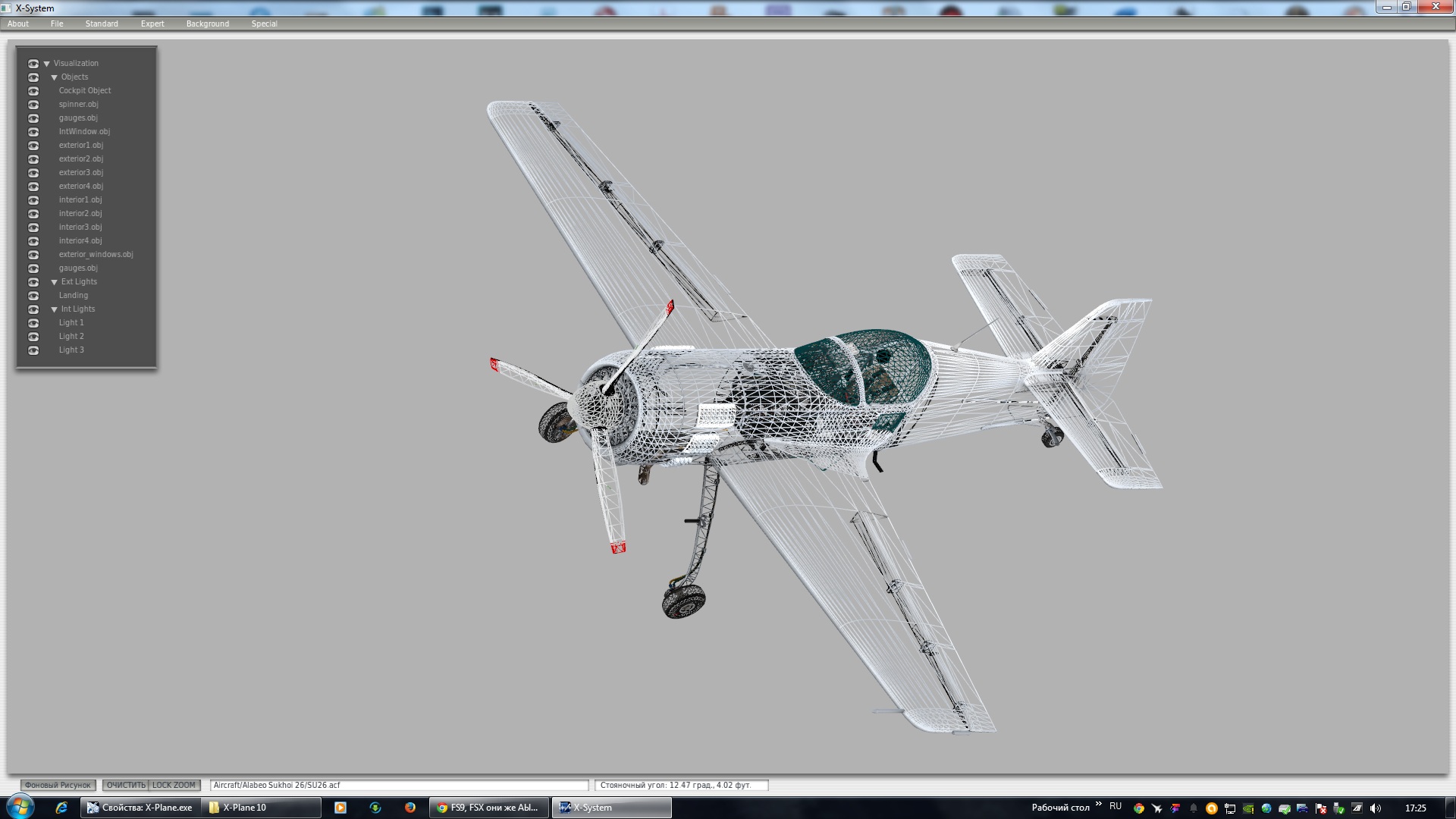
Task: Hide IntWindow.obj using its eye icon
Action: coord(33,132)
